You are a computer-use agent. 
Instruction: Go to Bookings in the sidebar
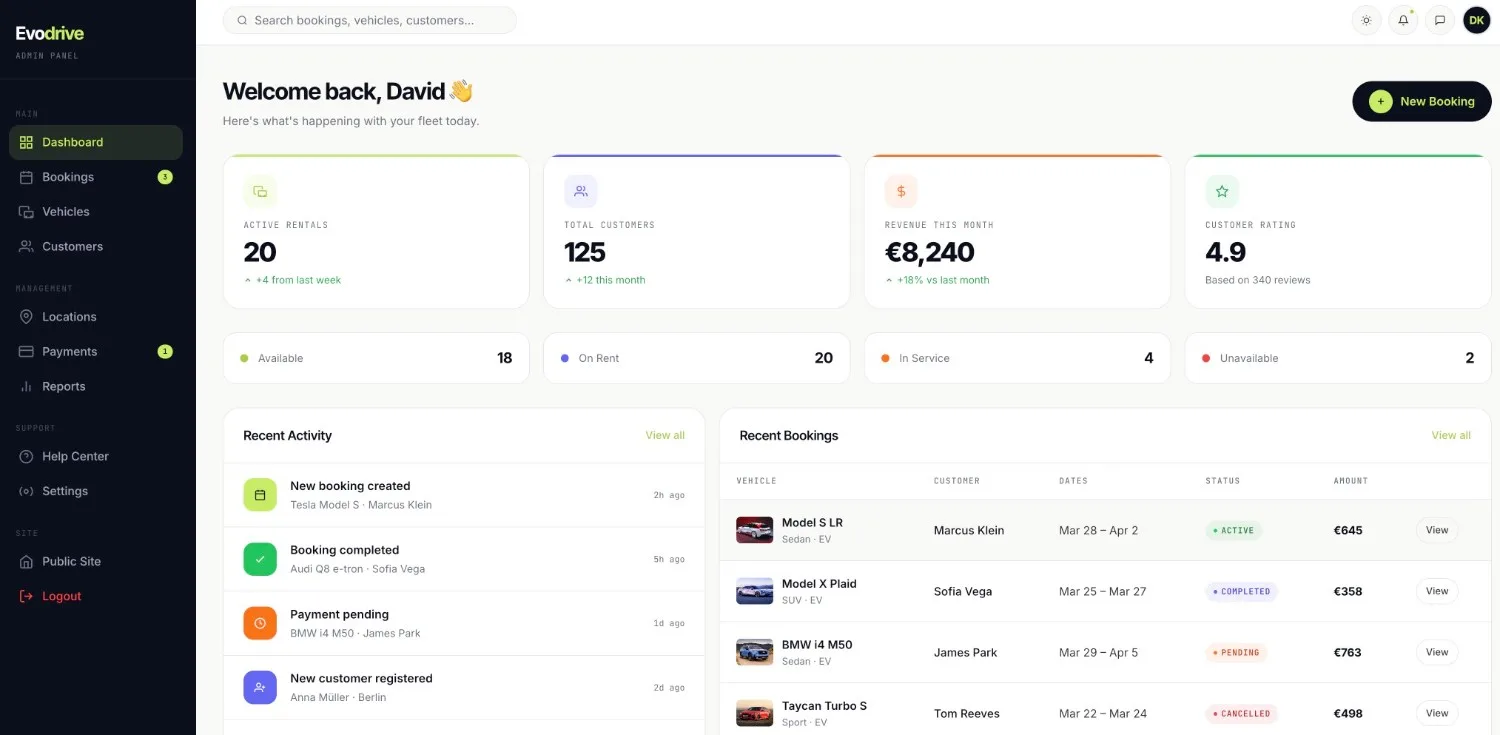click(96, 177)
